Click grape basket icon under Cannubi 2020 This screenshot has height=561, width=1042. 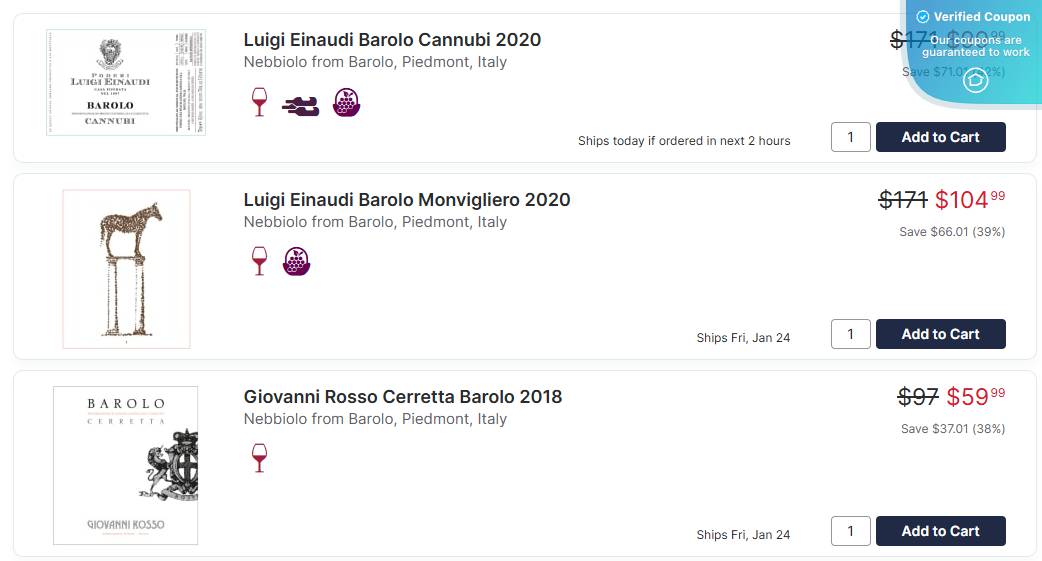[x=346, y=102]
